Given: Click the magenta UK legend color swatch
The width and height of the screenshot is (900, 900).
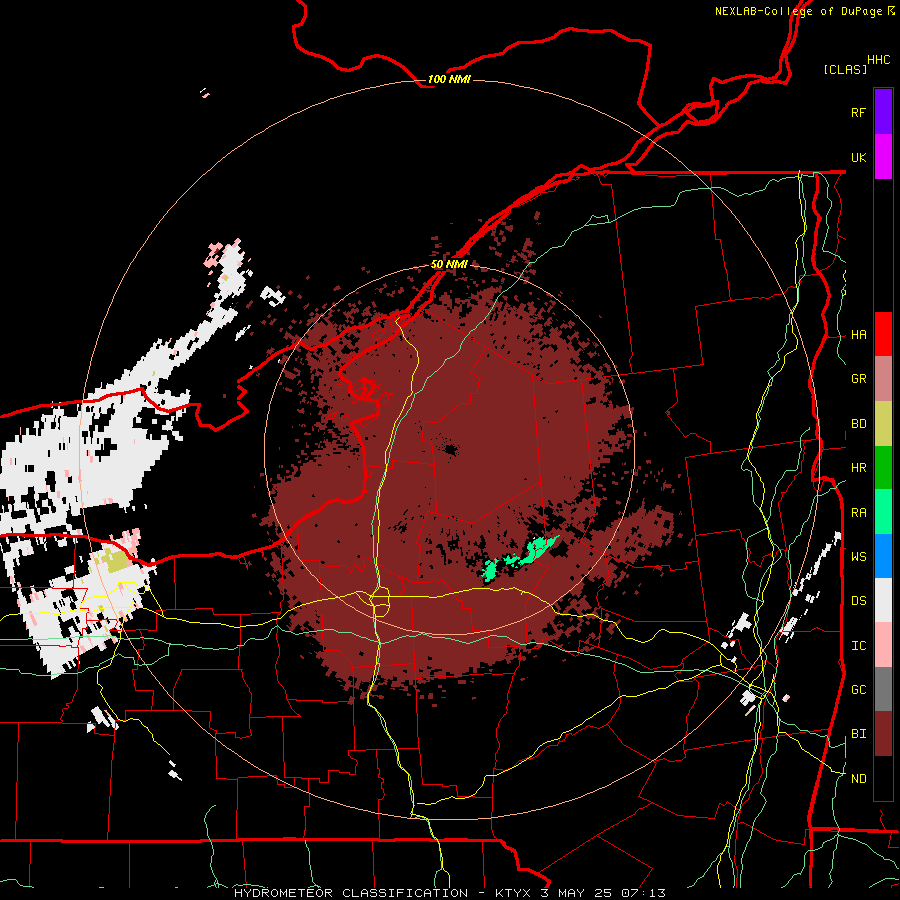Looking at the screenshot, I should 883,157.
